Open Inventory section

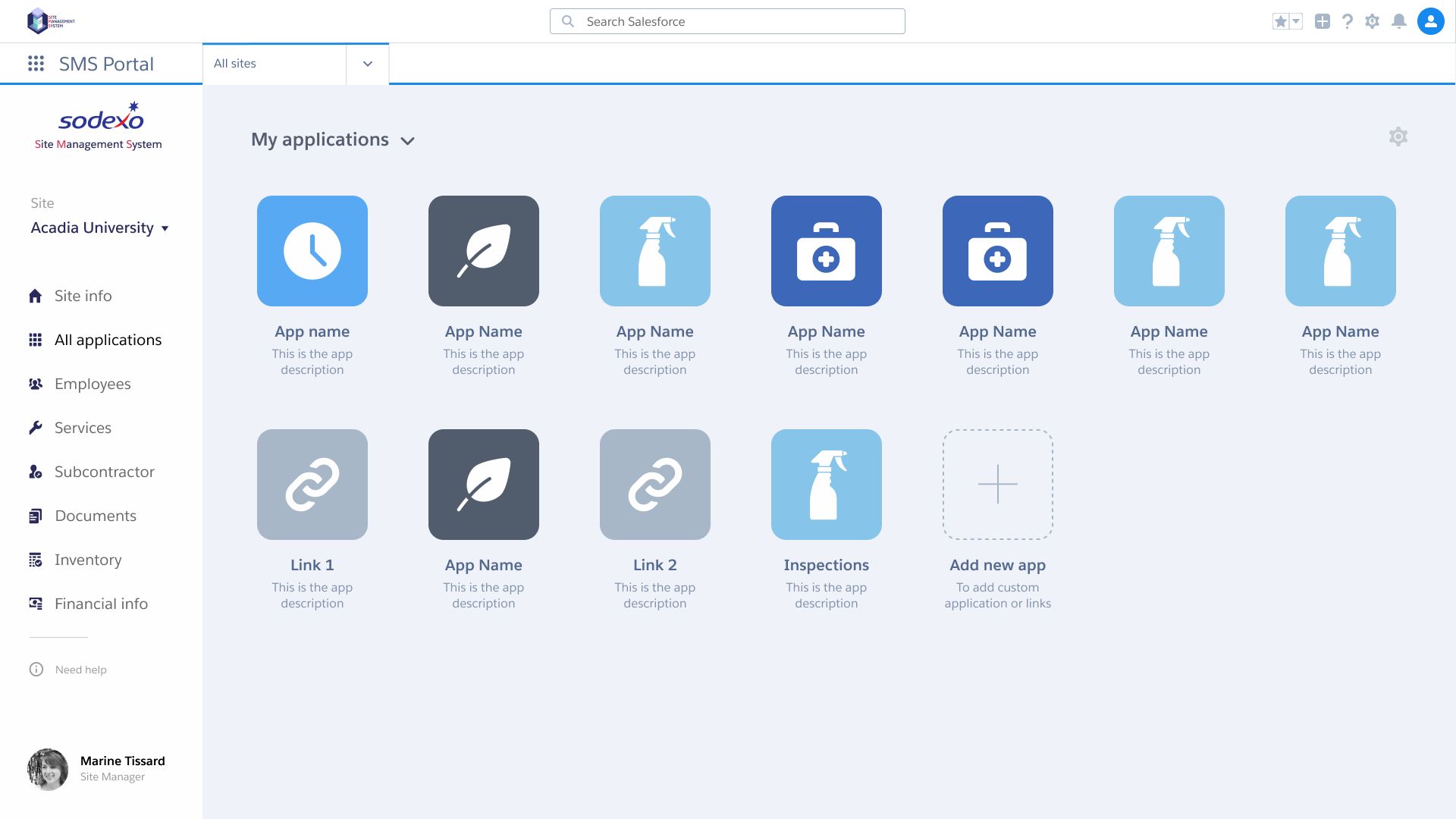coord(75,560)
